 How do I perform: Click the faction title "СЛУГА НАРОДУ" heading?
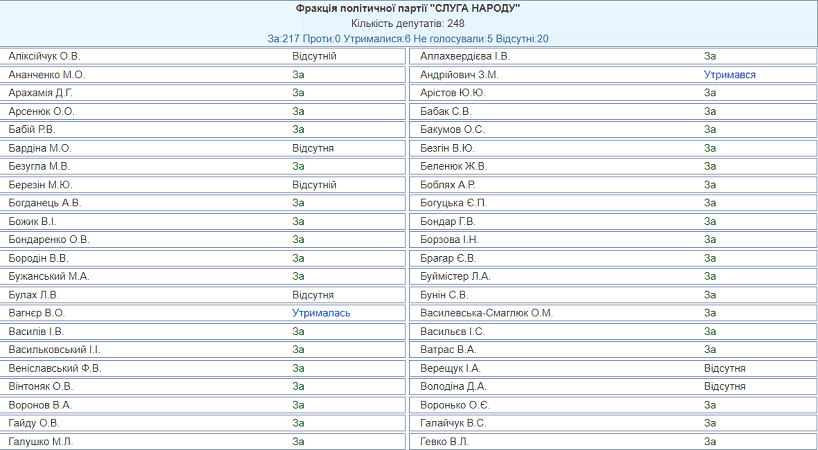coord(408,8)
